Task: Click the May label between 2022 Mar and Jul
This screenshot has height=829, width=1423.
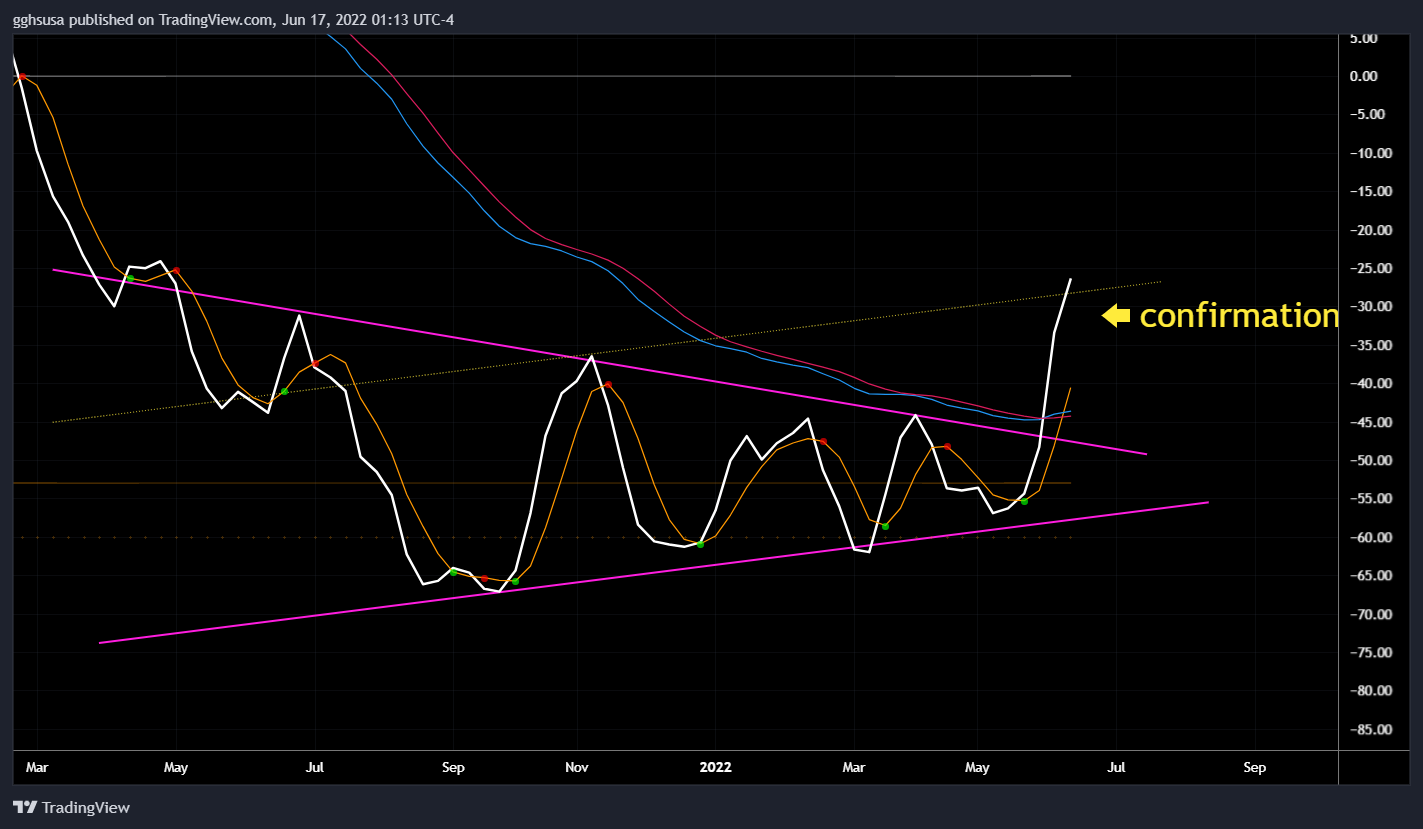Action: tap(977, 767)
